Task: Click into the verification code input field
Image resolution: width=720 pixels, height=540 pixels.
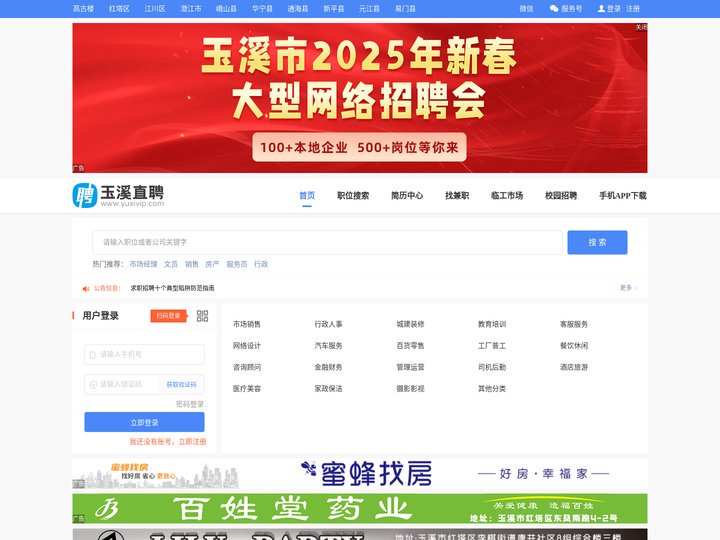Action: tap(123, 384)
